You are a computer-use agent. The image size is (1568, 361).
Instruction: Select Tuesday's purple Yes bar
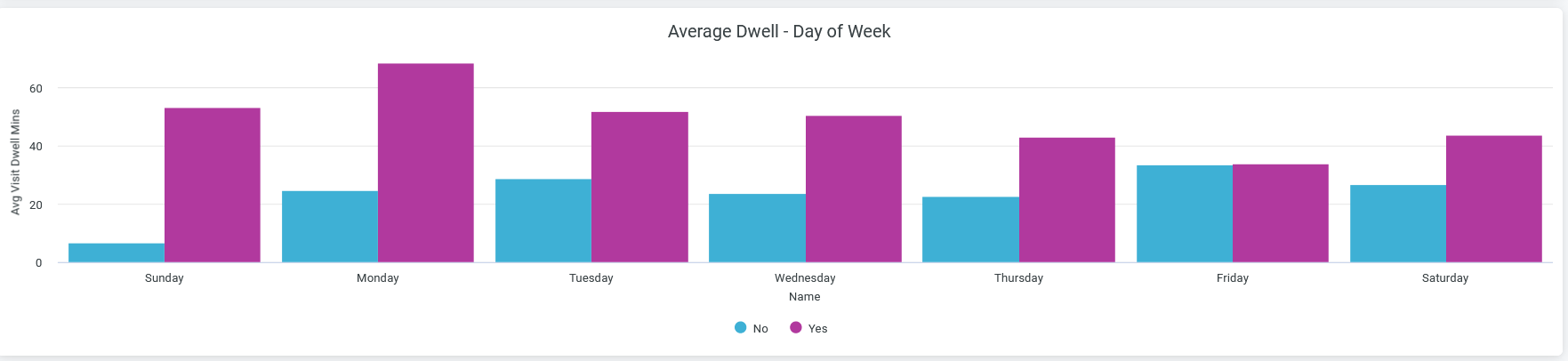[x=639, y=187]
